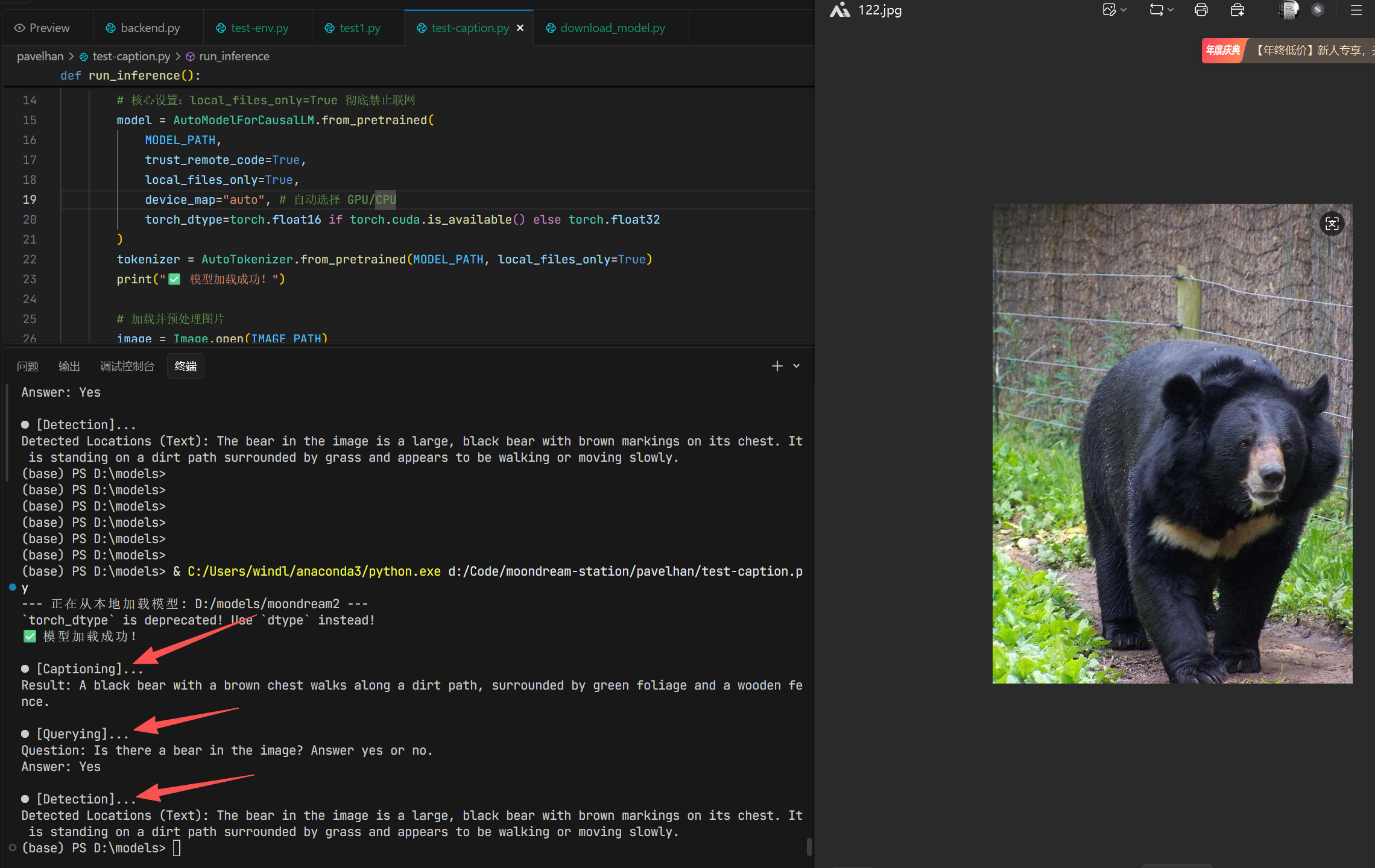Click pavelhan in the breadcrumb
Viewport: 1375px width, 868px height.
click(x=40, y=56)
